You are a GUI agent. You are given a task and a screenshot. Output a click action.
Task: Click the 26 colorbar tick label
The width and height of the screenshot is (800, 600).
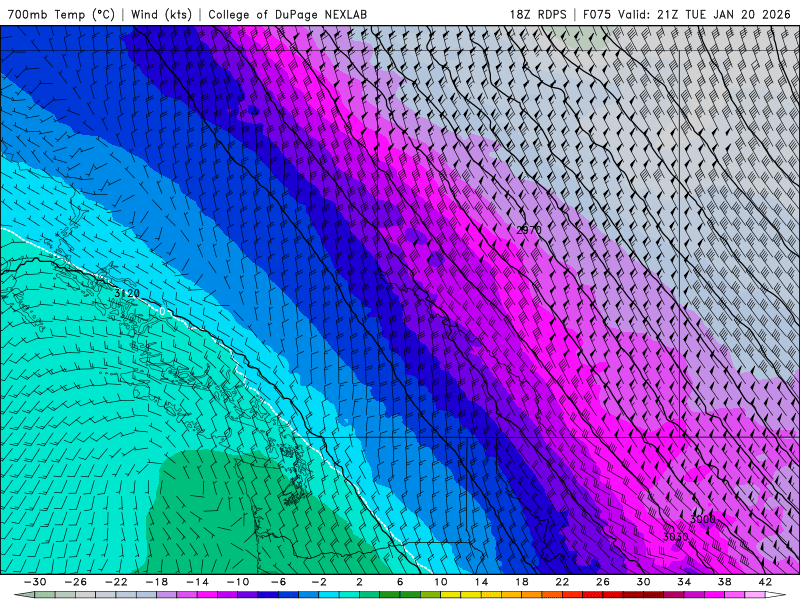(603, 582)
